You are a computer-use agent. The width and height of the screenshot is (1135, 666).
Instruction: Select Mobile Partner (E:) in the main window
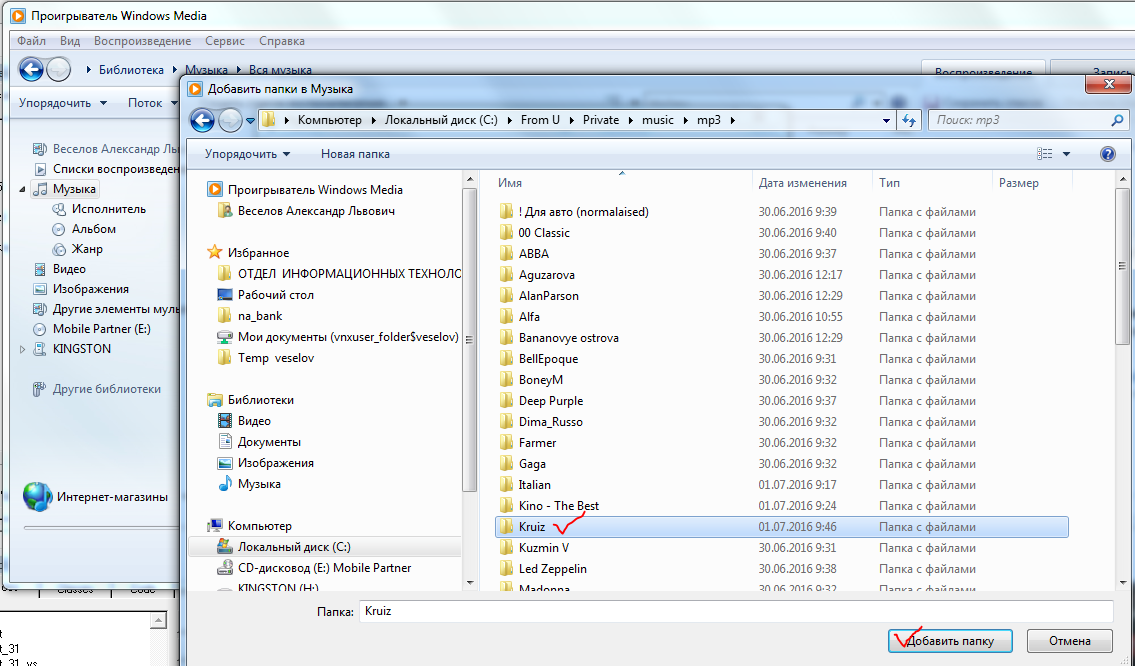(x=101, y=329)
